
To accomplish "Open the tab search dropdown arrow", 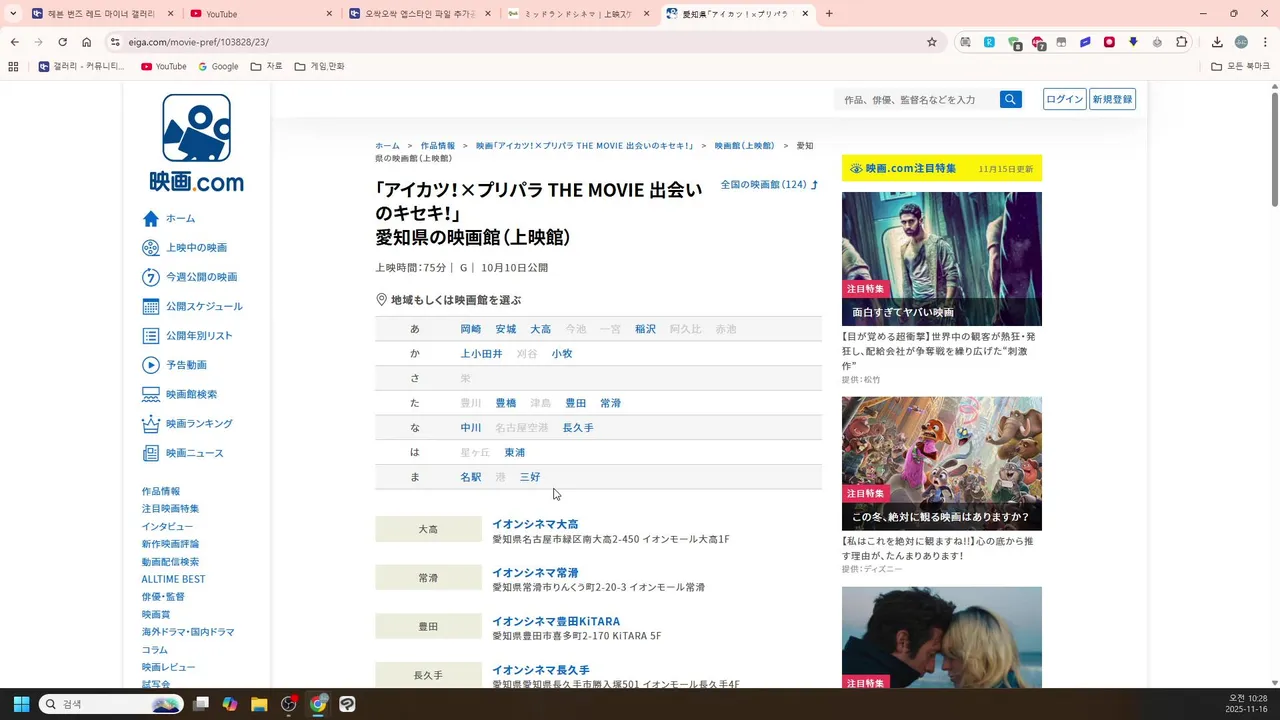I will point(13,14).
